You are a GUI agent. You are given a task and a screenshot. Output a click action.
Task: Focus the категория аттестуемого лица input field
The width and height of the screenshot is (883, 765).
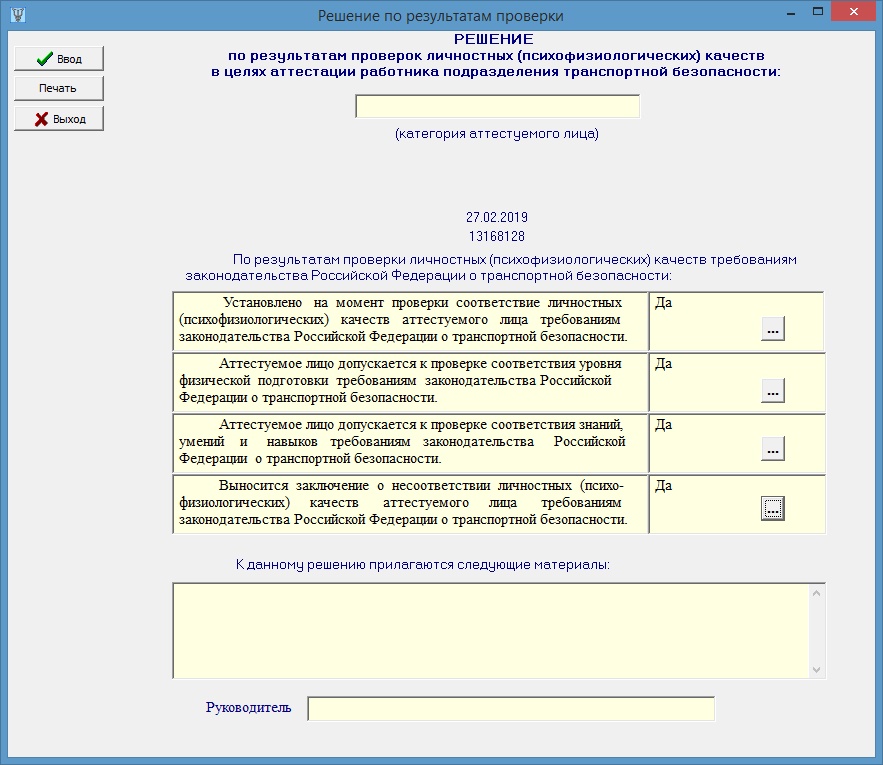[497, 107]
